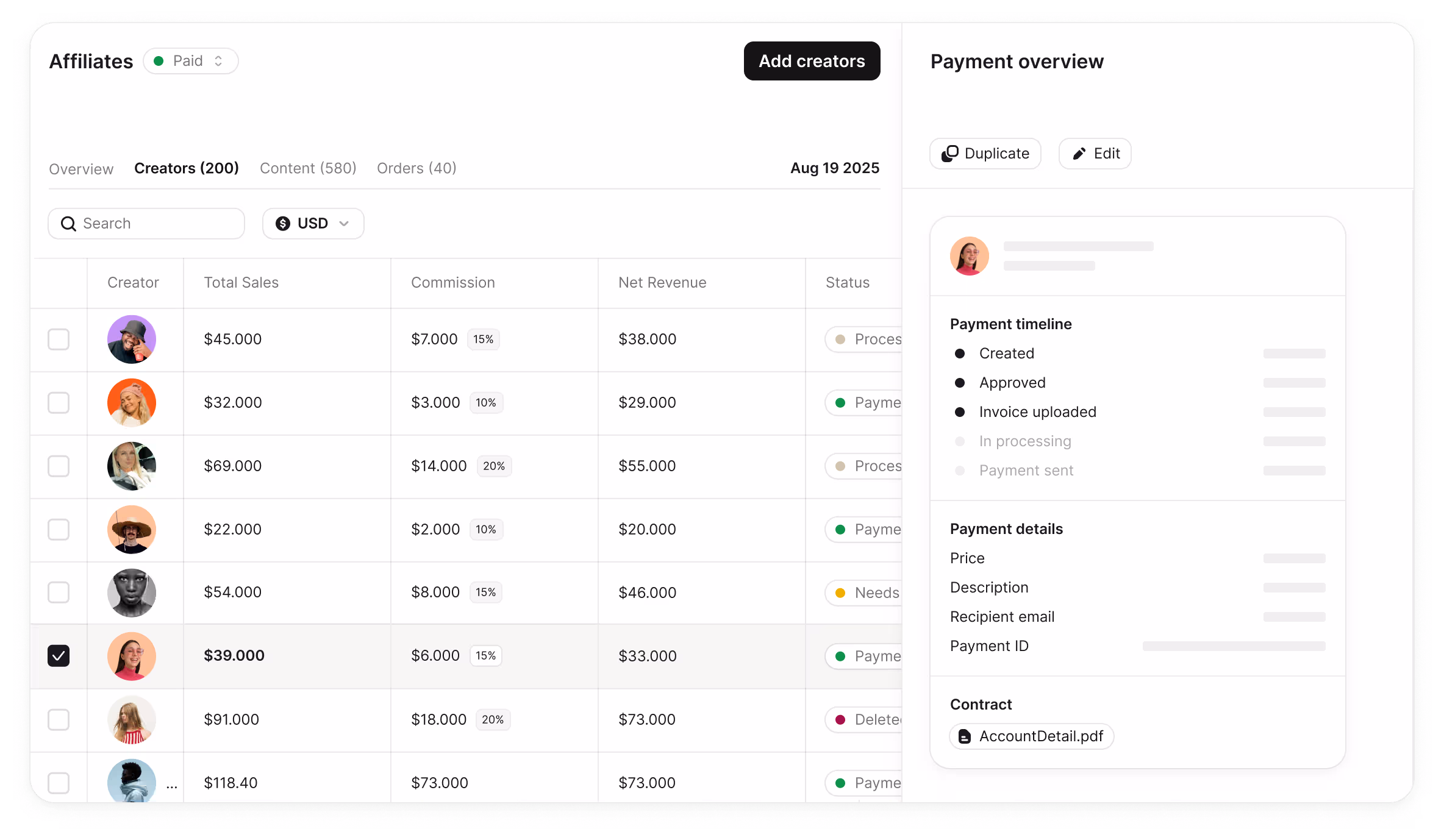The image size is (1444, 840).
Task: Focus the Search input field
Action: [x=159, y=224]
